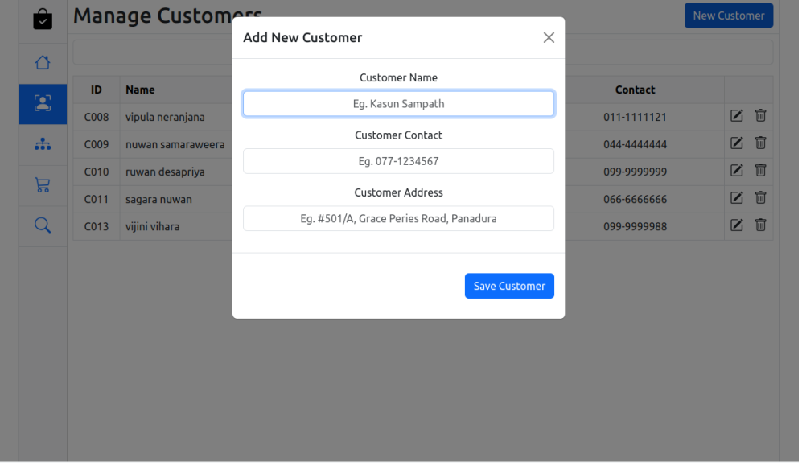Click the Search magnifier icon in sidebar
This screenshot has height=463, width=800.
click(x=42, y=226)
